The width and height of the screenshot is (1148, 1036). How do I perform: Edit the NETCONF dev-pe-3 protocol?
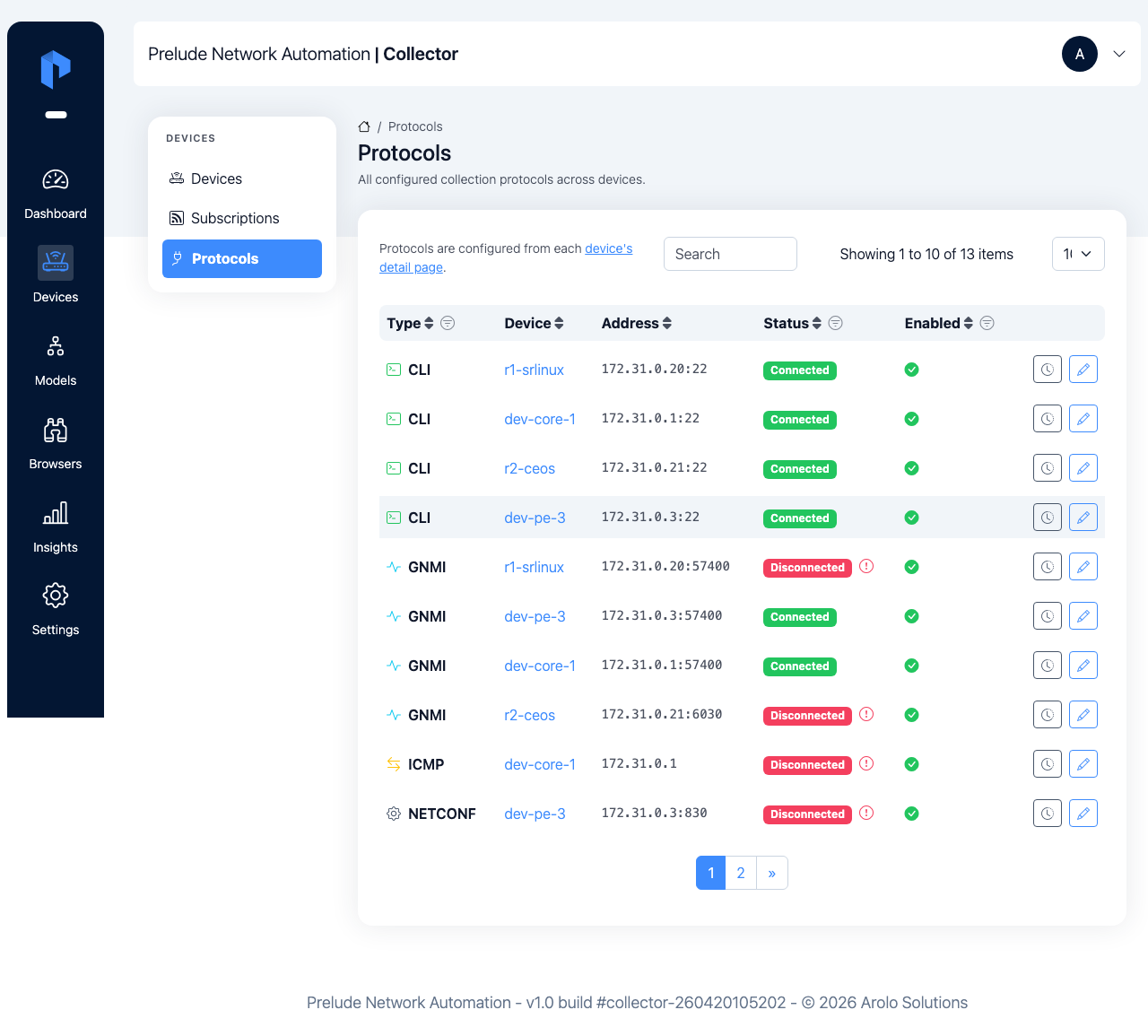[1083, 814]
